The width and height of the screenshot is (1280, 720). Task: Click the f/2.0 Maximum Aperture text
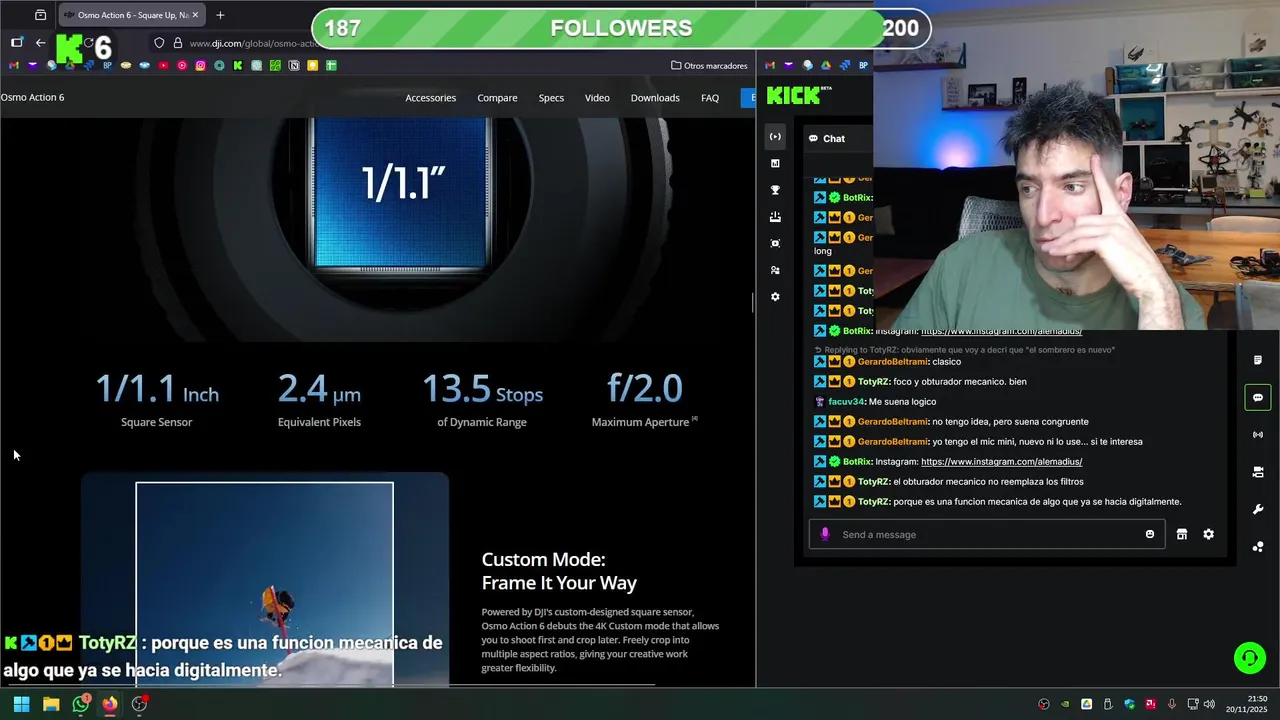(644, 400)
